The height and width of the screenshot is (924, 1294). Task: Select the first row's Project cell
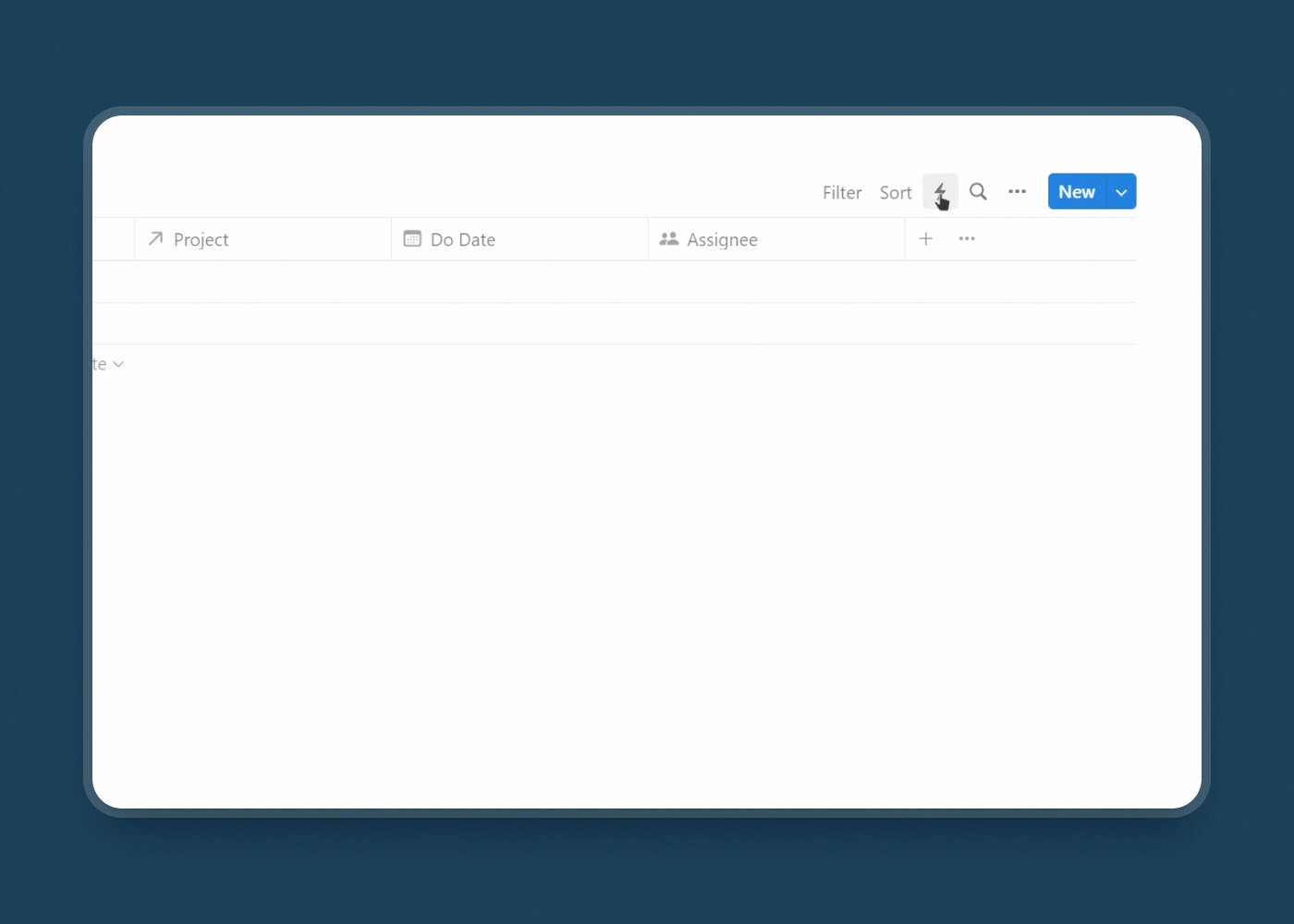pyautogui.click(x=262, y=282)
